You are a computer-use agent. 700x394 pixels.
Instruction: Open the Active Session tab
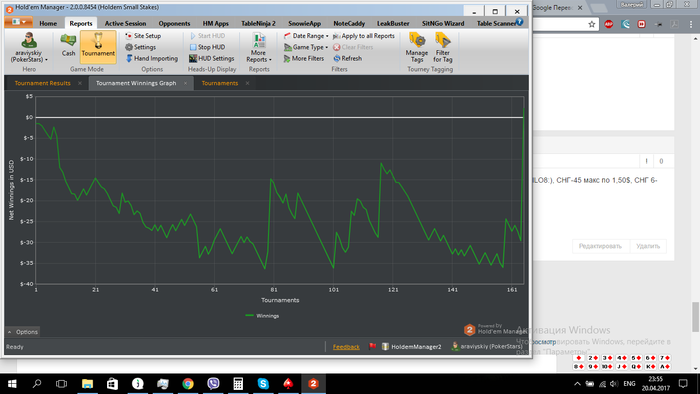(x=125, y=23)
